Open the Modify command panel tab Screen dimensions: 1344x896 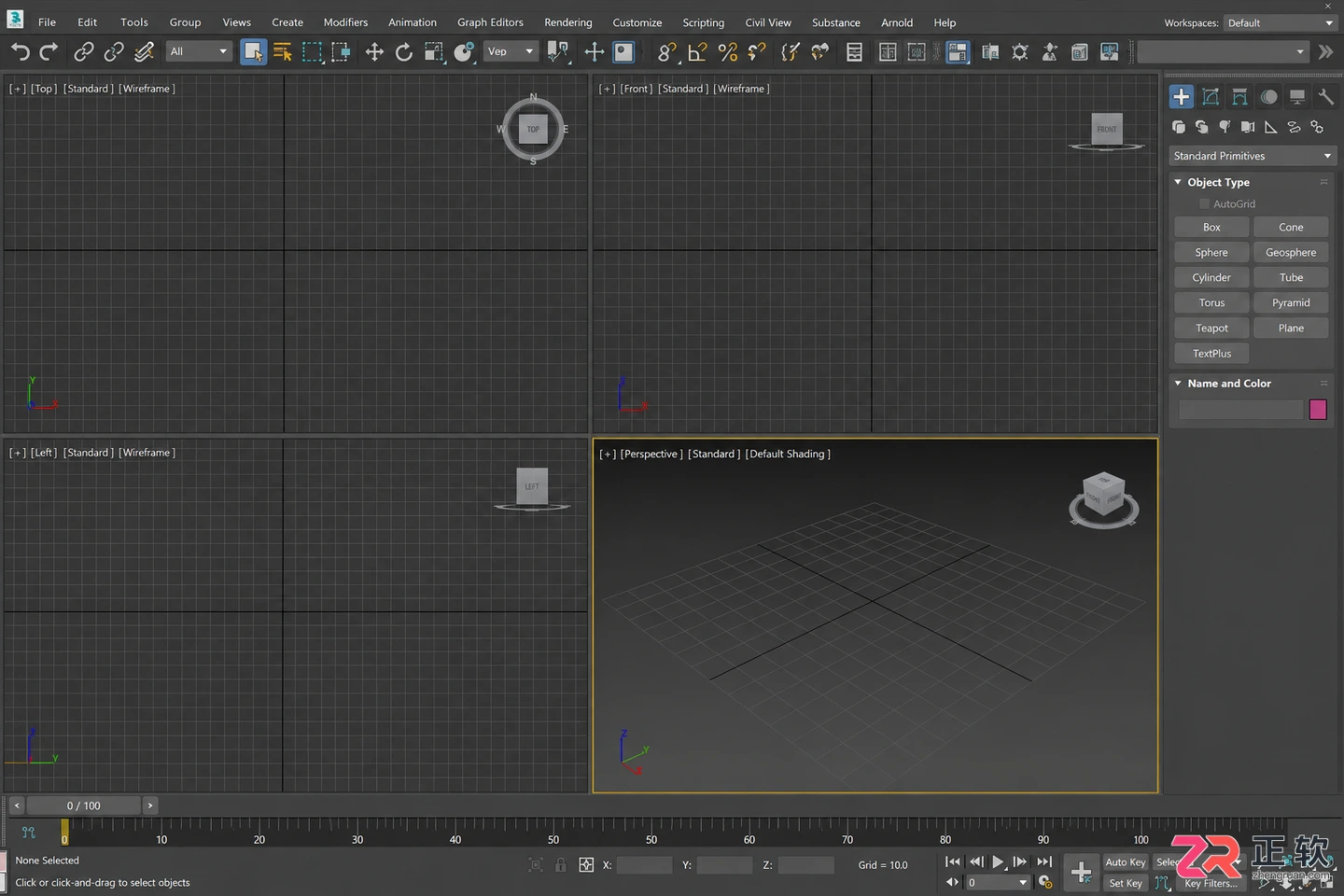pyautogui.click(x=1211, y=96)
